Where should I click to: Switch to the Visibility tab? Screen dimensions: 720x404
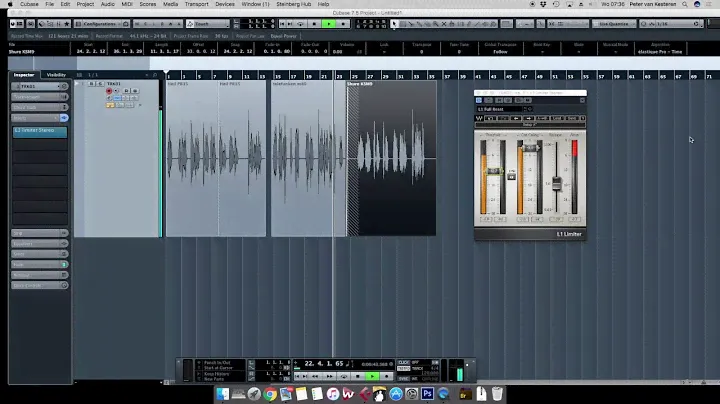pos(56,75)
